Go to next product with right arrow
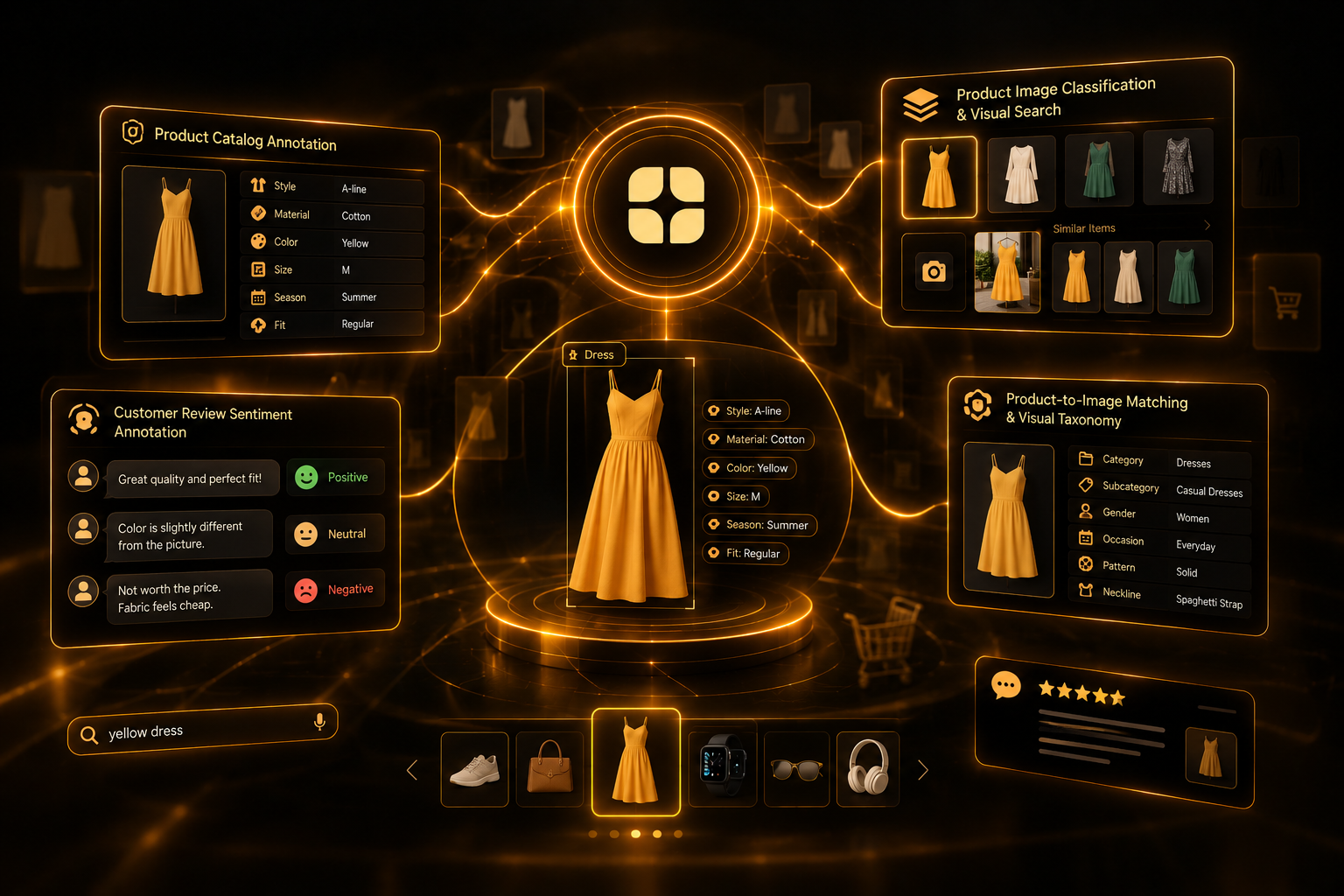The height and width of the screenshot is (896, 1344). point(922,770)
